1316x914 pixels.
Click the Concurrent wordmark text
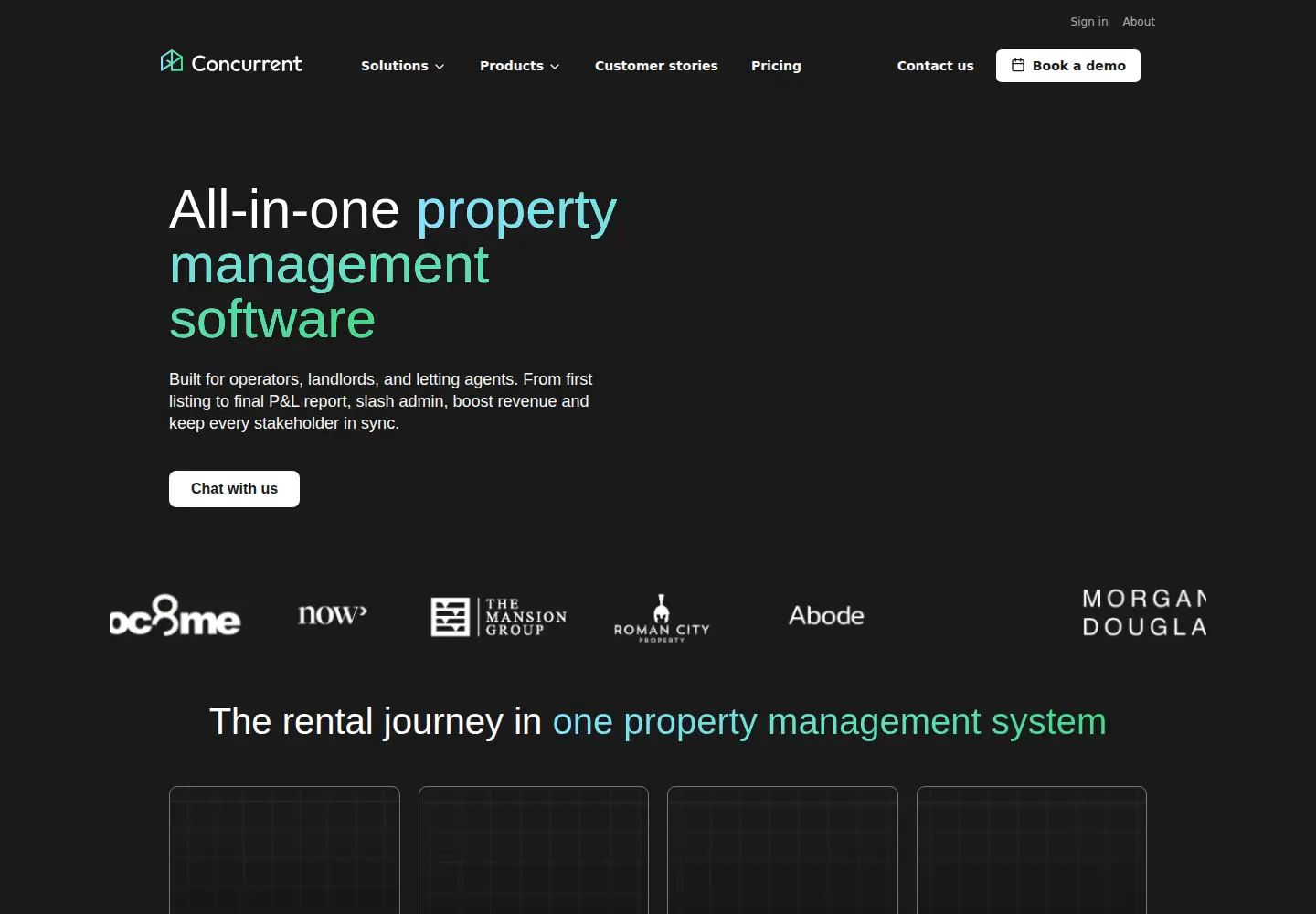point(247,64)
